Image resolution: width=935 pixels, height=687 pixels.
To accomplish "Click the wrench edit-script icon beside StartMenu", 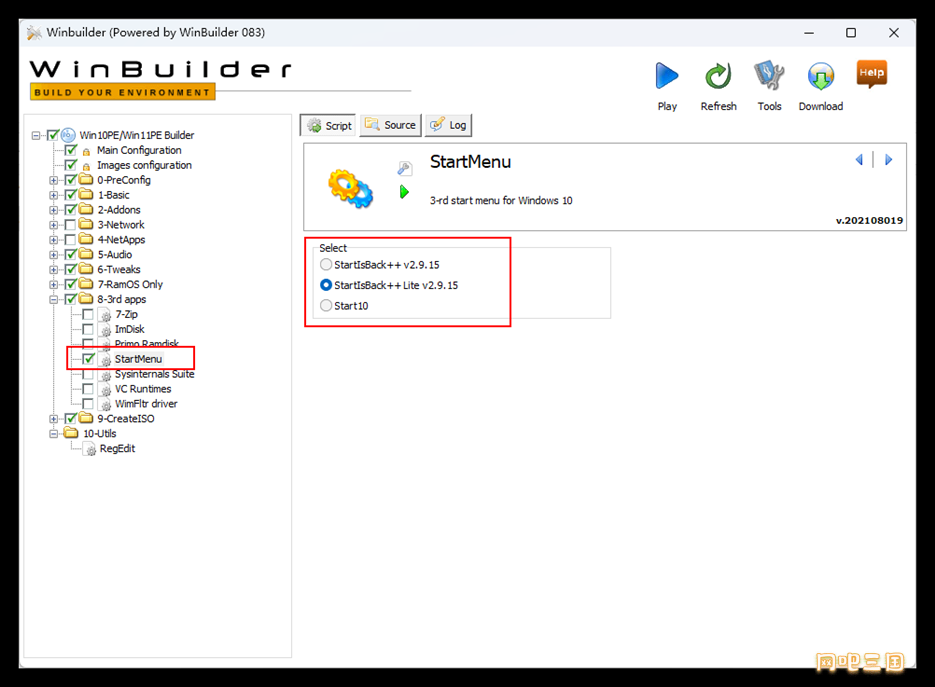I will 404,169.
